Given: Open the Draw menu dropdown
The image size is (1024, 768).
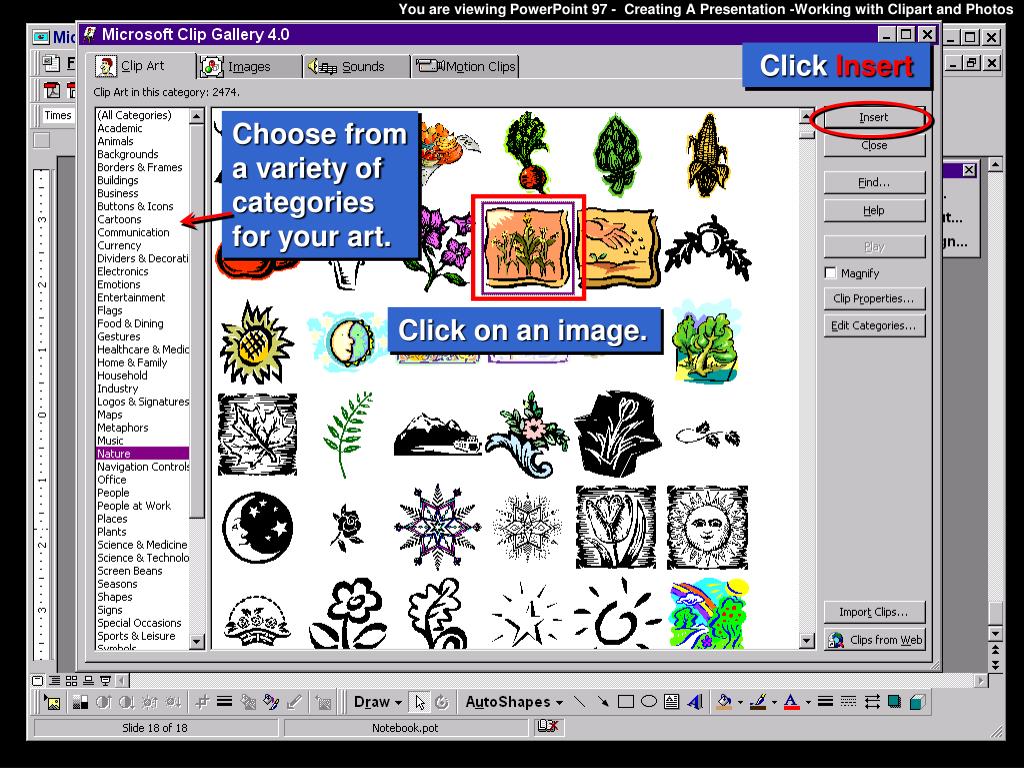Looking at the screenshot, I should [x=377, y=702].
